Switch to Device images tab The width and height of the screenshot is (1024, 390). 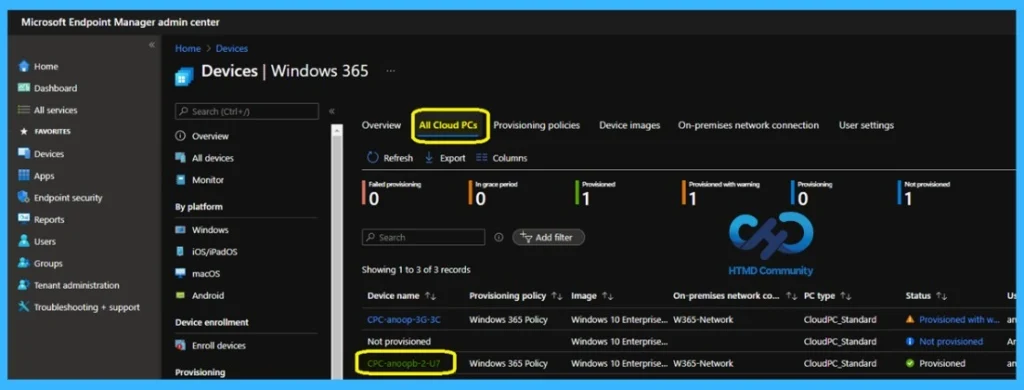(x=630, y=125)
